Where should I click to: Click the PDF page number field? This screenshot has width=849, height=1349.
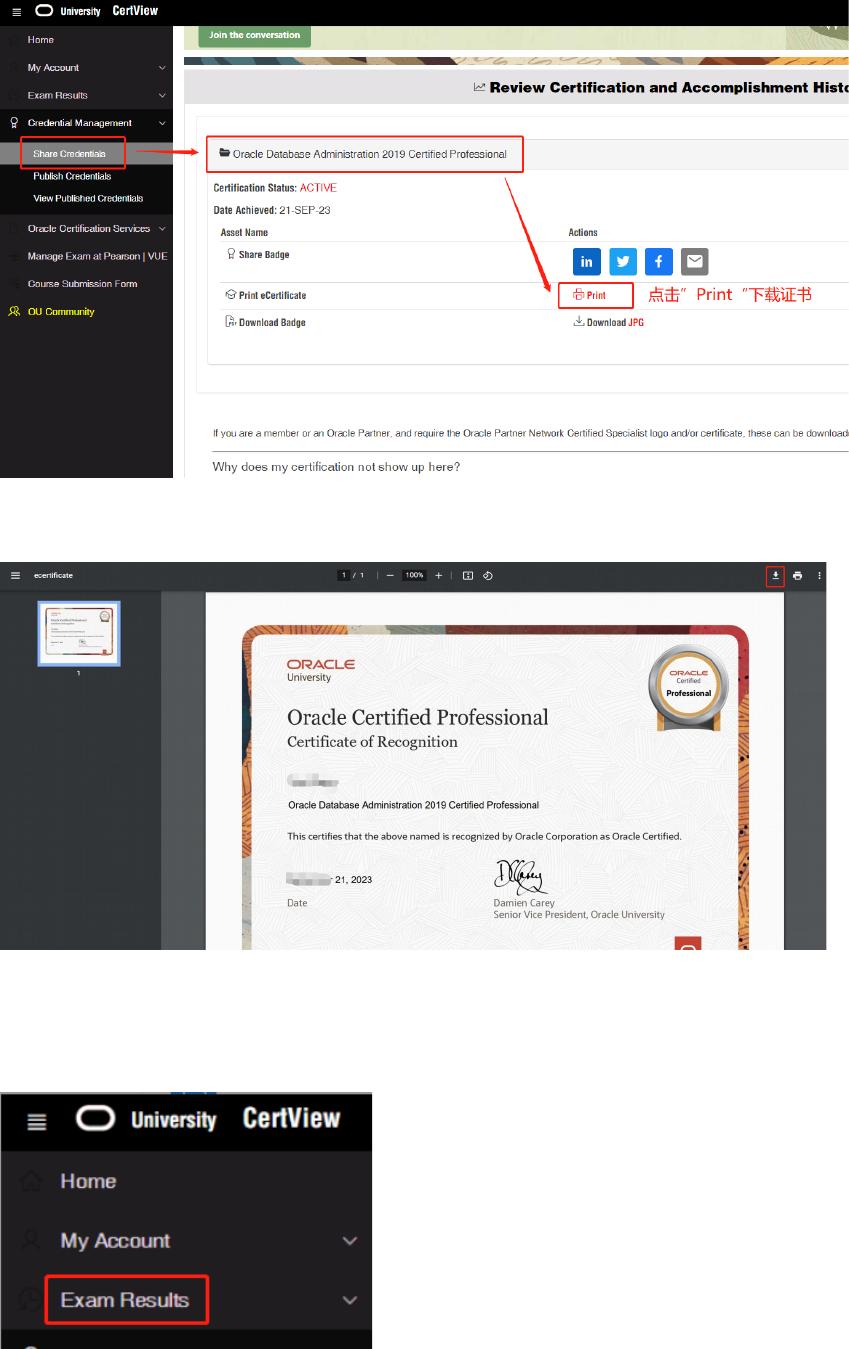345,575
